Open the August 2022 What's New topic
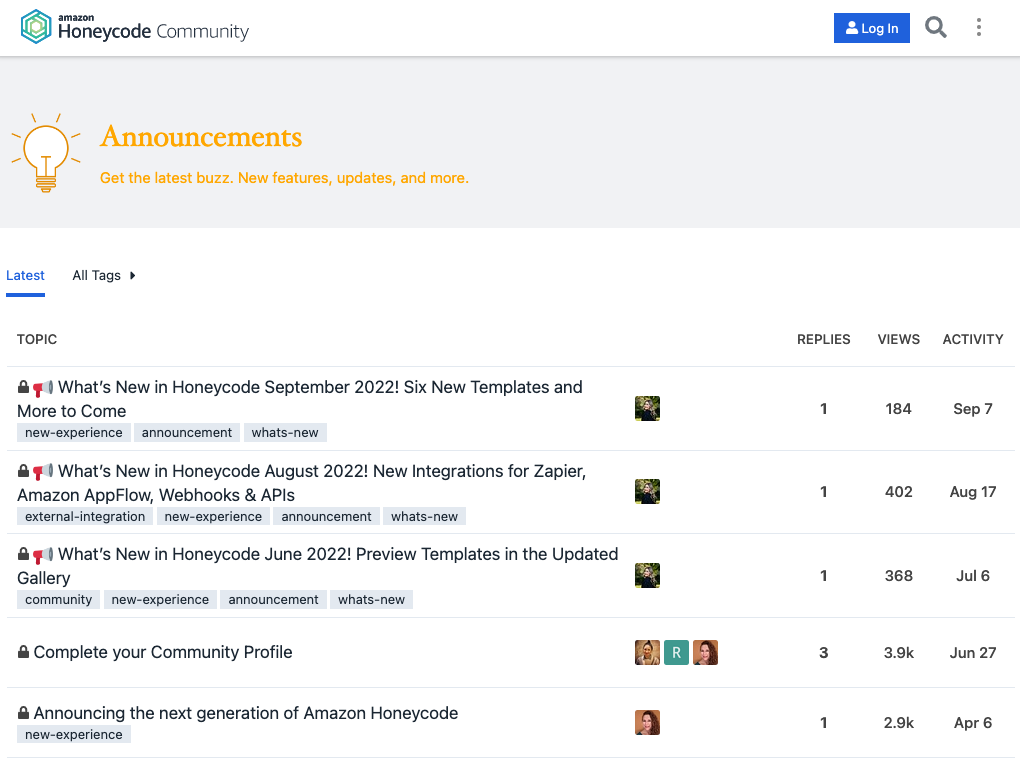 pyautogui.click(x=302, y=483)
